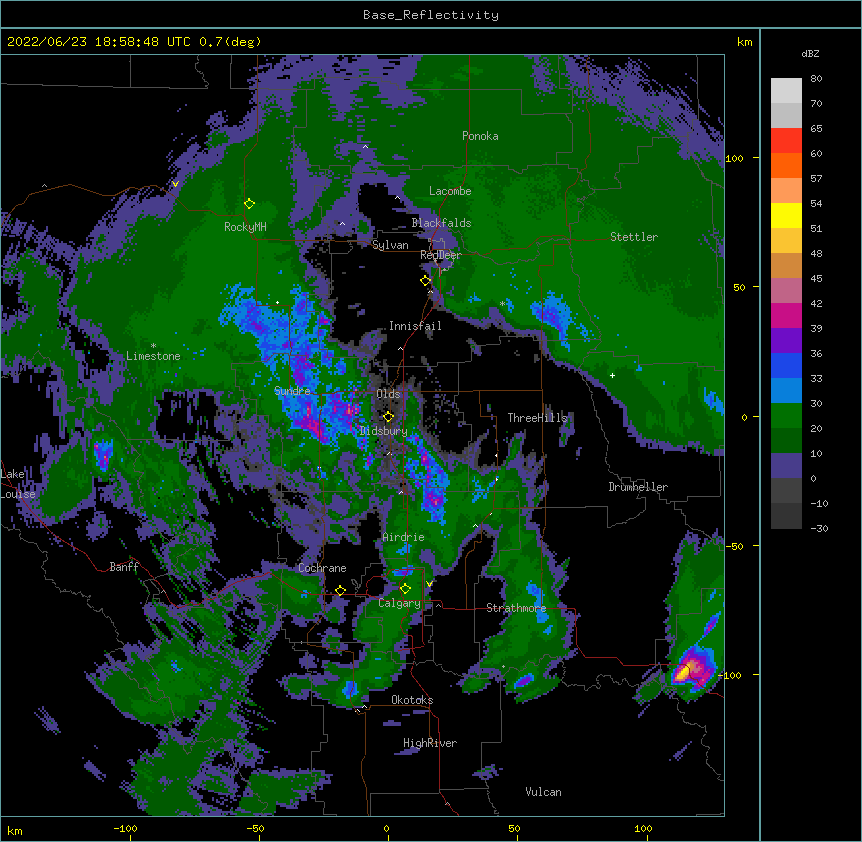Click the Didsbury label
The width and height of the screenshot is (862, 842).
(383, 431)
